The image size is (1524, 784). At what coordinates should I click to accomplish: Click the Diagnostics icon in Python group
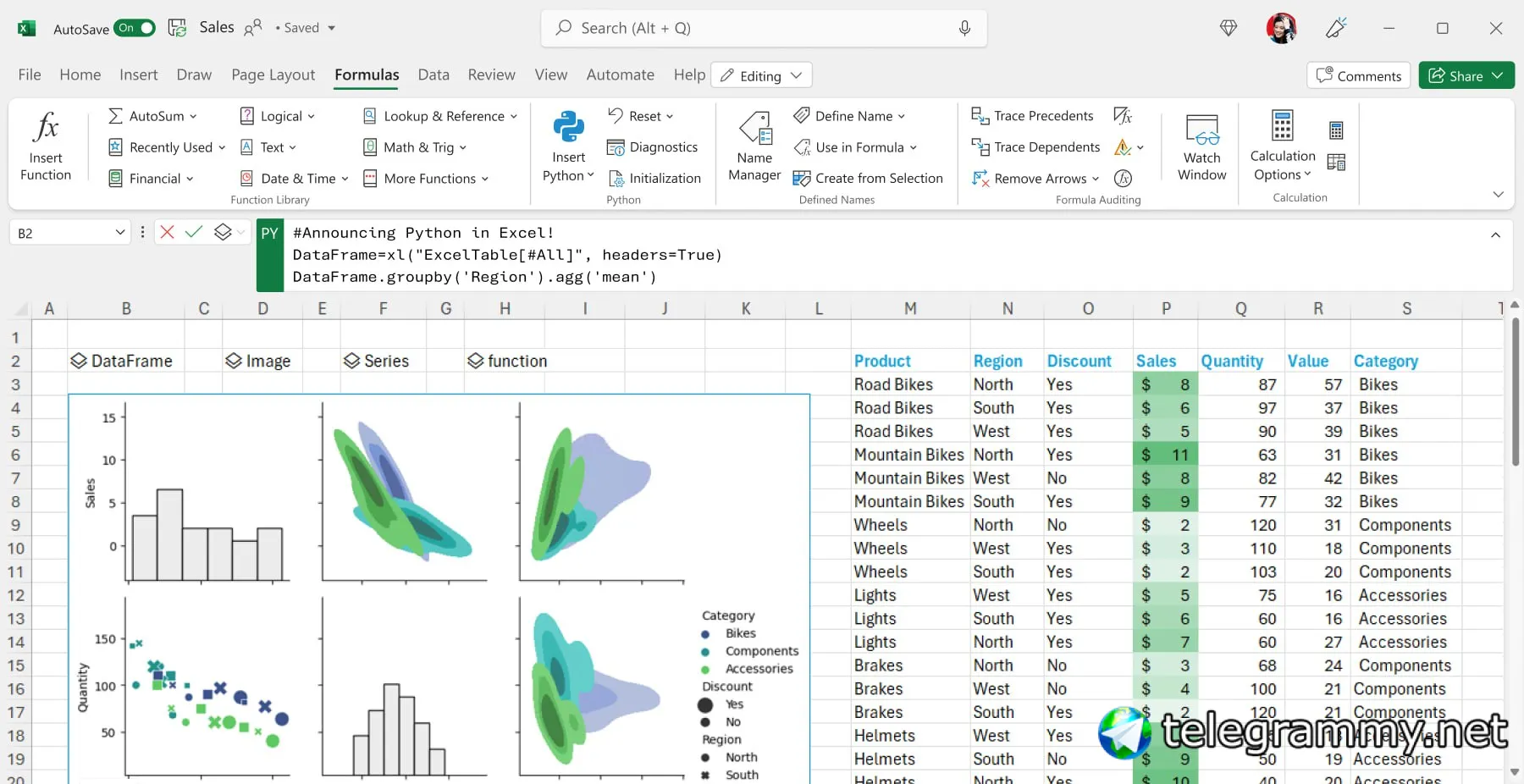616,147
